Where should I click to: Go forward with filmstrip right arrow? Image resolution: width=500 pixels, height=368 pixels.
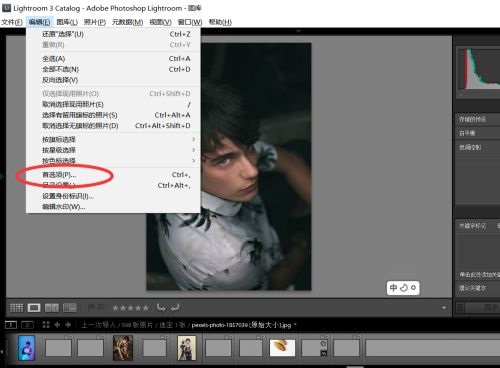(x=68, y=325)
